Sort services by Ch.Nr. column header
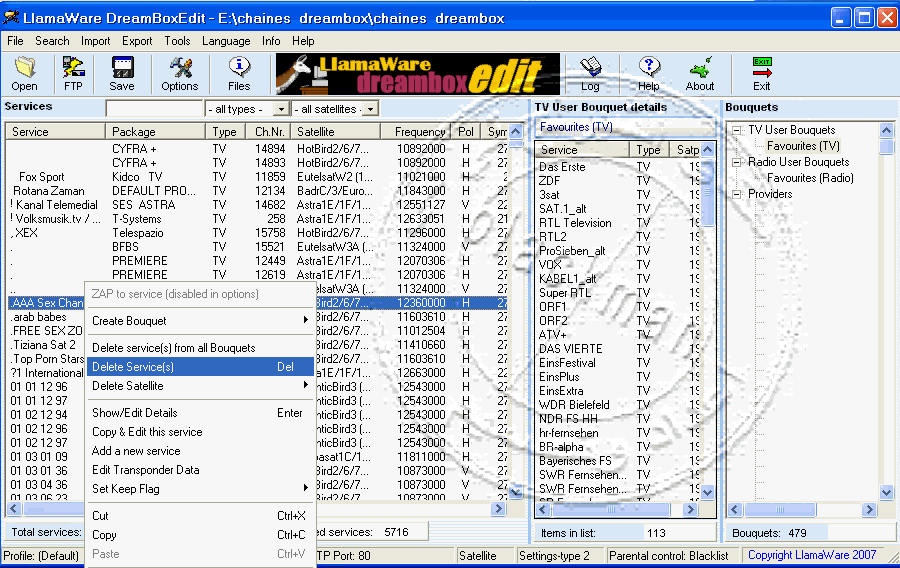The image size is (900, 568). [x=269, y=131]
